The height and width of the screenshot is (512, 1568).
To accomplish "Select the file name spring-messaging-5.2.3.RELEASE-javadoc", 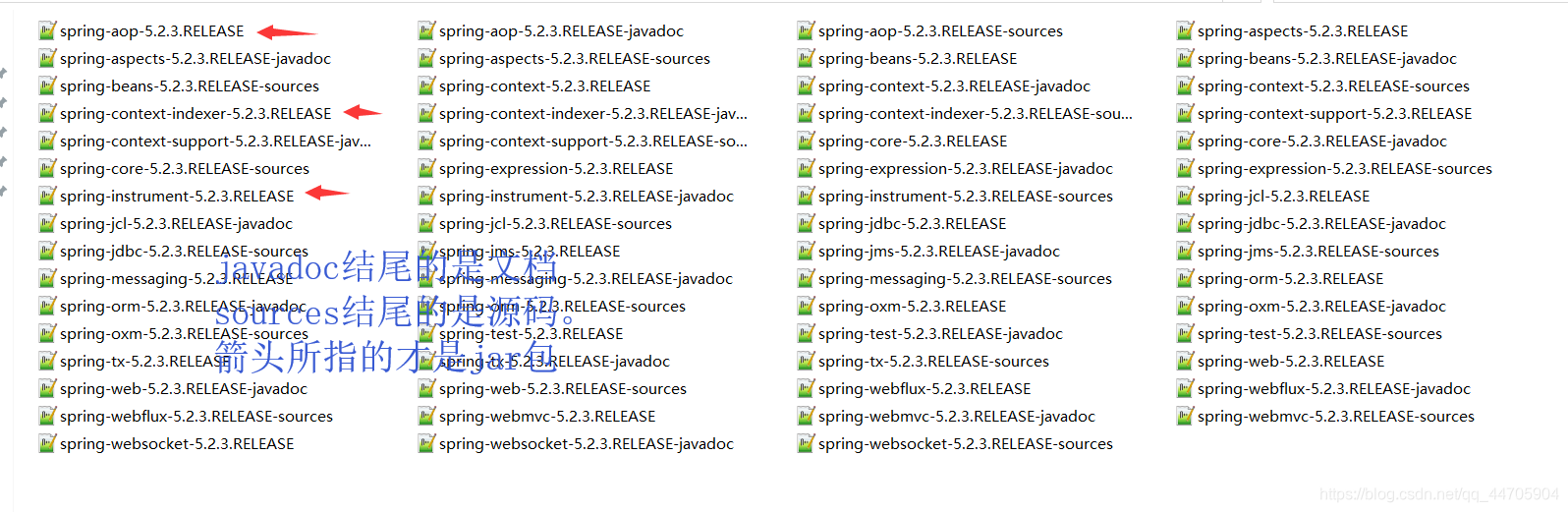I will click(586, 279).
